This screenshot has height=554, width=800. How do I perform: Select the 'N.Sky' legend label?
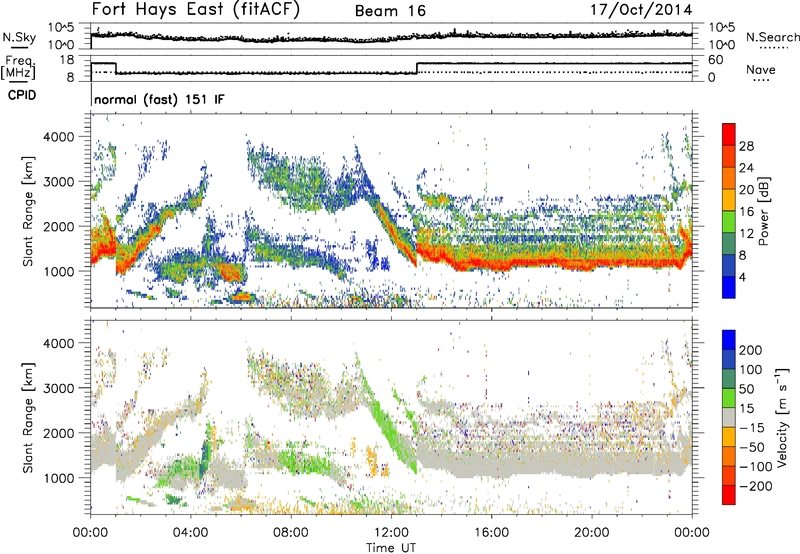tap(19, 37)
